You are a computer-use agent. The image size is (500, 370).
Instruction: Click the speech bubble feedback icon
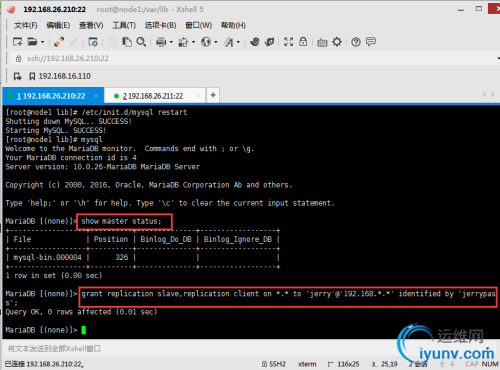[371, 42]
